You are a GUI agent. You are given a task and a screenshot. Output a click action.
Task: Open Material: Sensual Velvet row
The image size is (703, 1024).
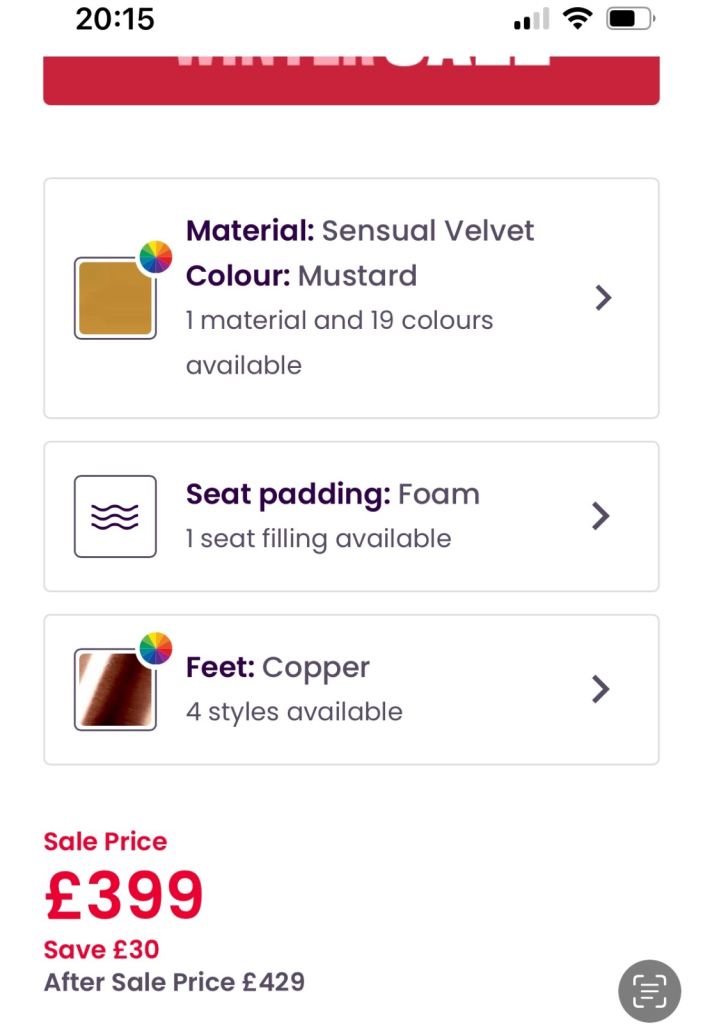[x=360, y=231]
